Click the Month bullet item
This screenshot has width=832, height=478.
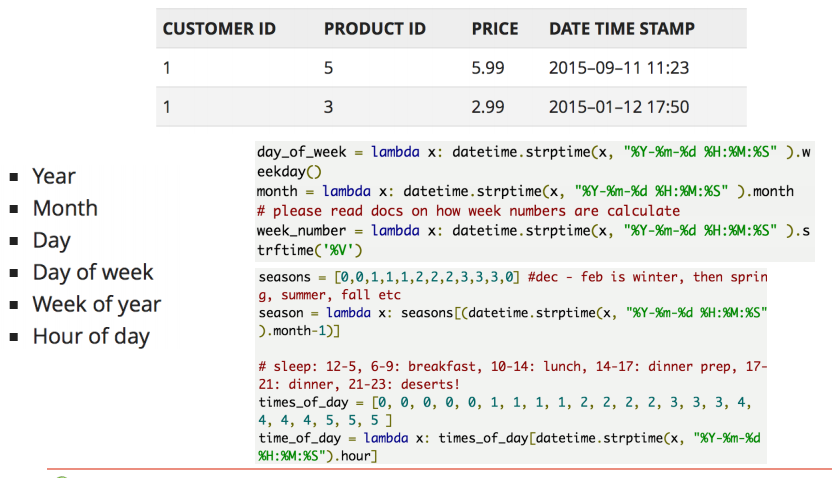tap(65, 208)
